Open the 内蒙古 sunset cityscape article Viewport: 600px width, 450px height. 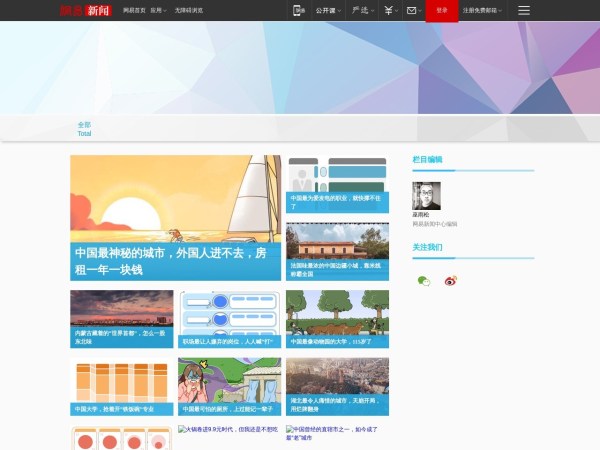[121, 319]
